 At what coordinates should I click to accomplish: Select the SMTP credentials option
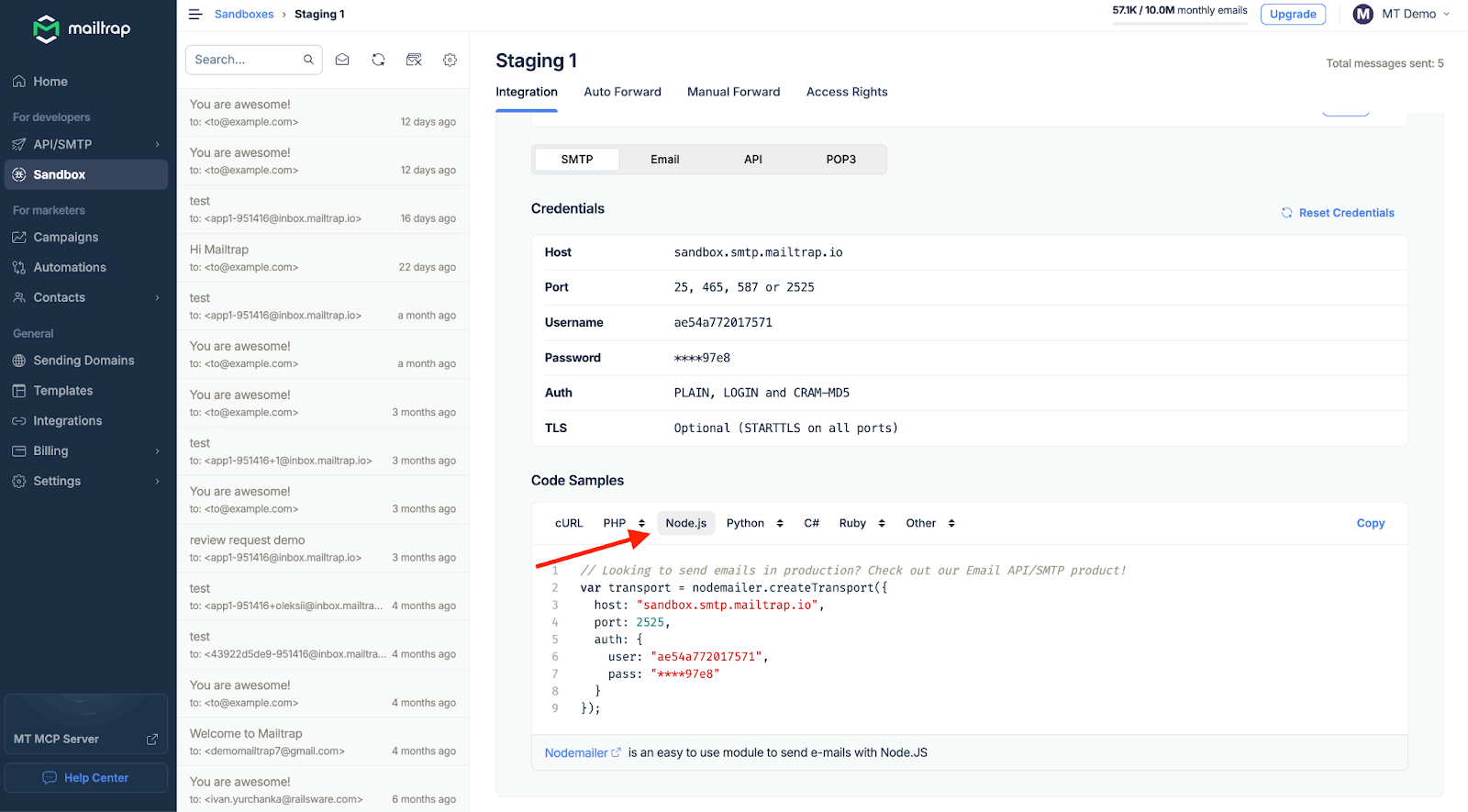point(577,160)
